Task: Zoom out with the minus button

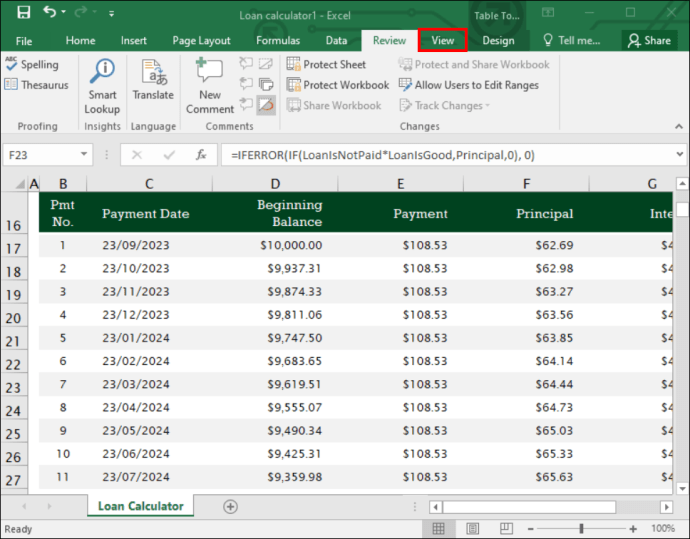Action: pos(531,529)
